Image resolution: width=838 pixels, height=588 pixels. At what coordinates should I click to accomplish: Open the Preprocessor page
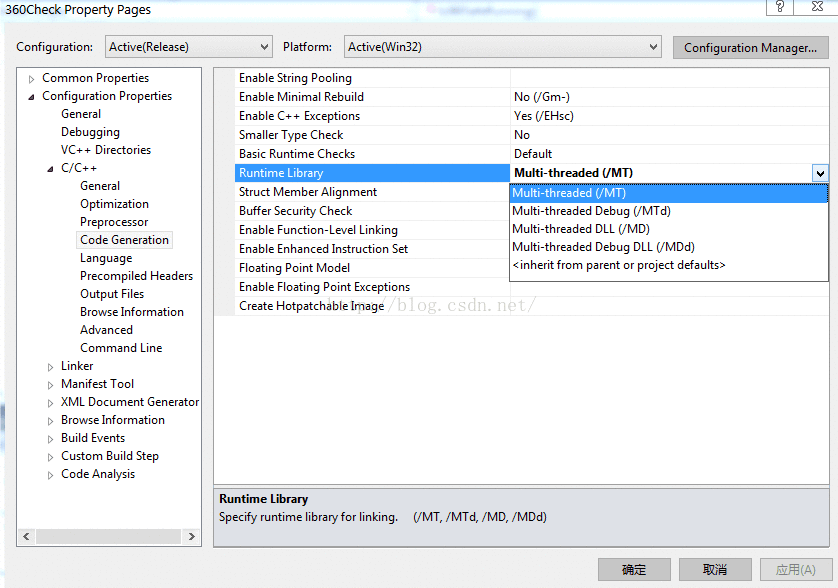click(x=114, y=222)
